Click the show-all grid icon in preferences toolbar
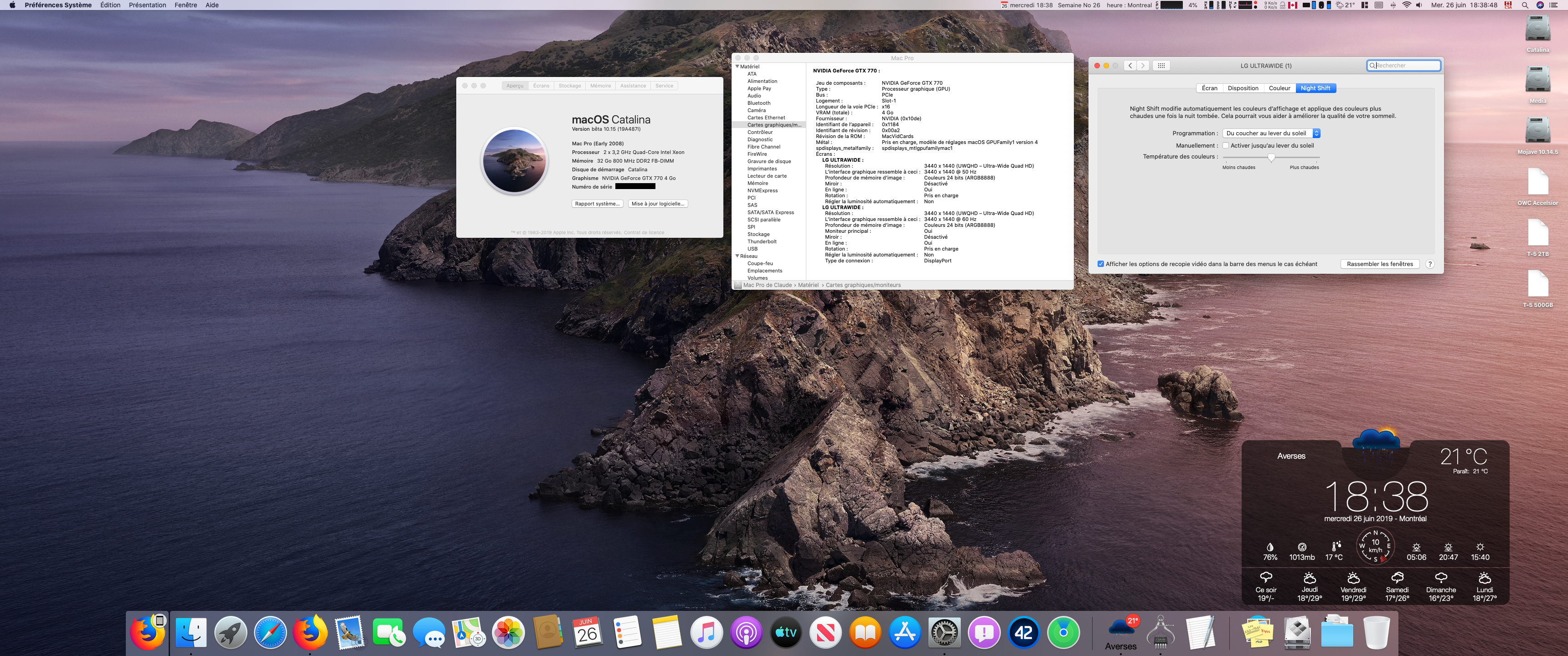1568x656 pixels. pyautogui.click(x=1161, y=66)
